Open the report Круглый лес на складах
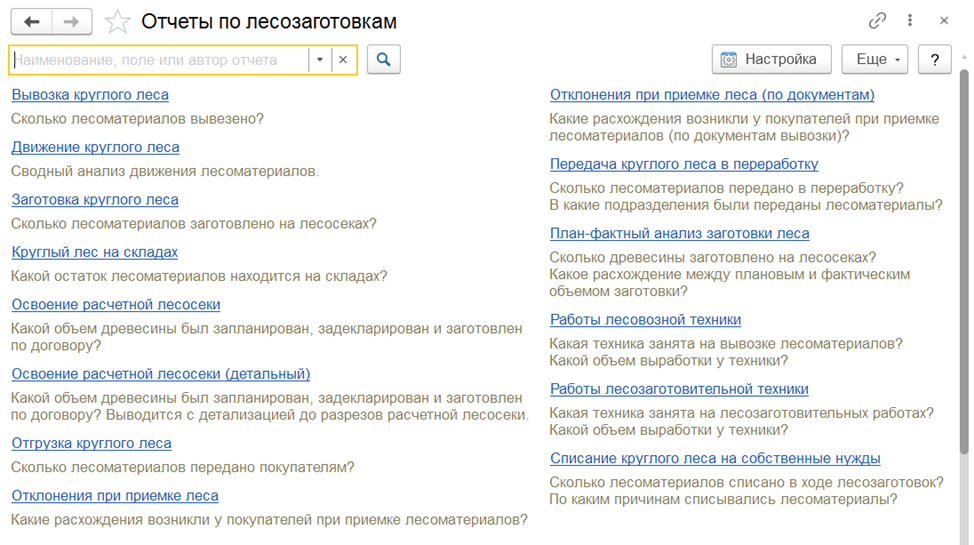This screenshot has width=974, height=545. click(94, 252)
